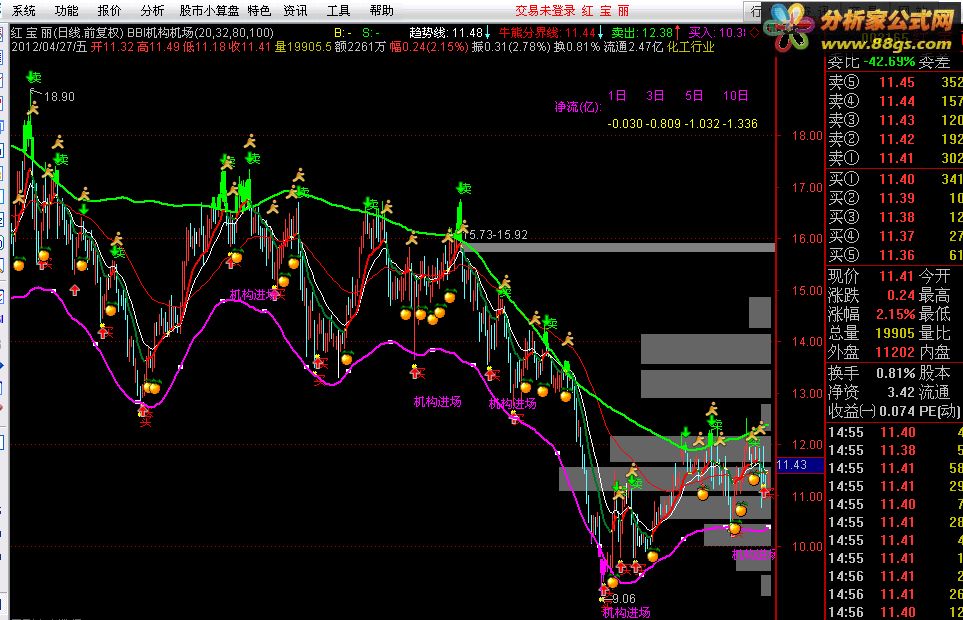The height and width of the screenshot is (620, 963).
Task: Click the 15.73-15.92 gap label
Action: click(496, 234)
